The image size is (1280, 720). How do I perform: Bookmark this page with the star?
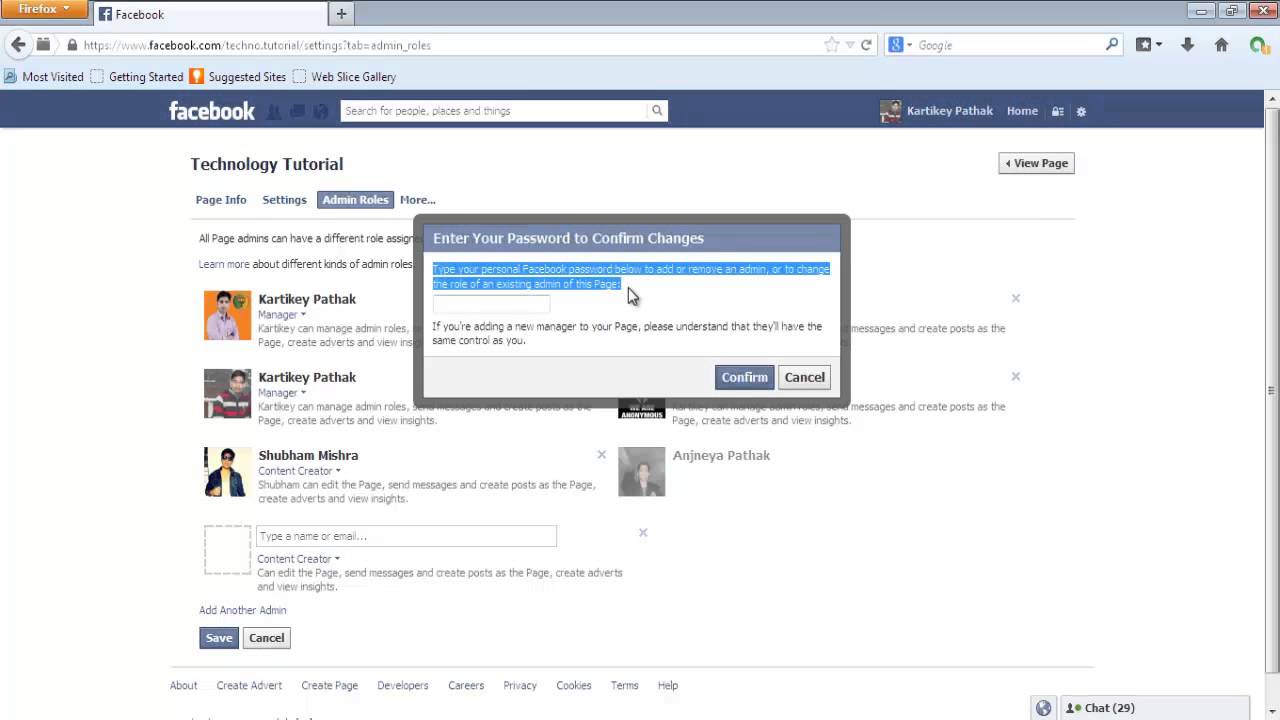tap(832, 45)
